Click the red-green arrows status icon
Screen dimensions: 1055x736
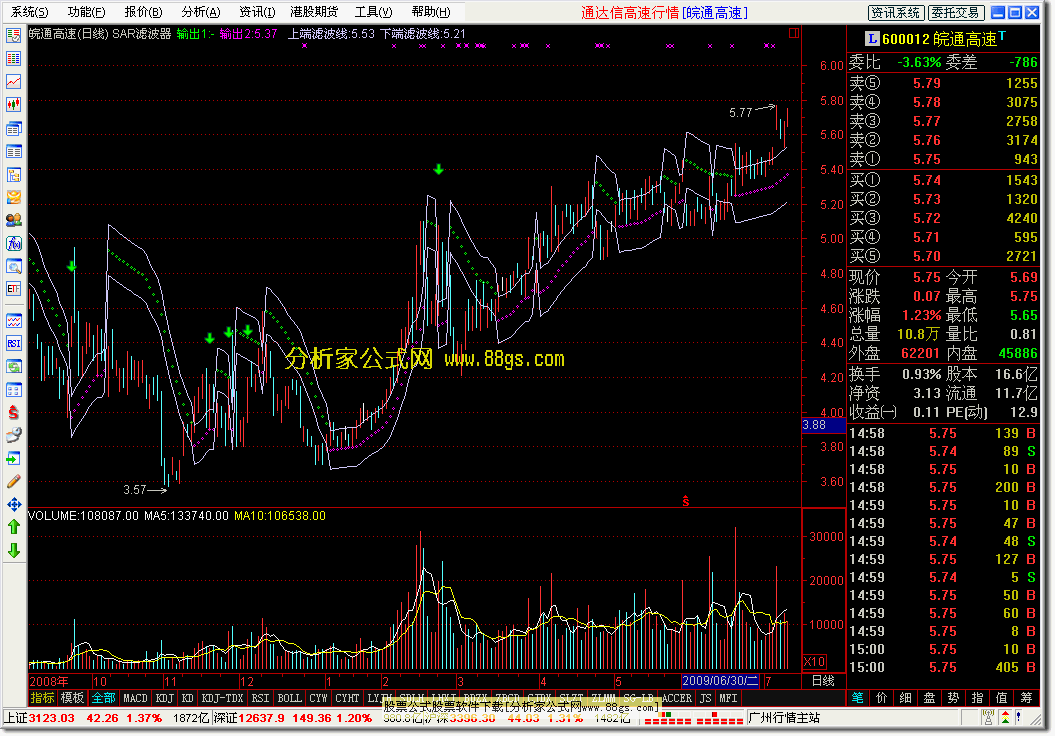[x=1005, y=717]
